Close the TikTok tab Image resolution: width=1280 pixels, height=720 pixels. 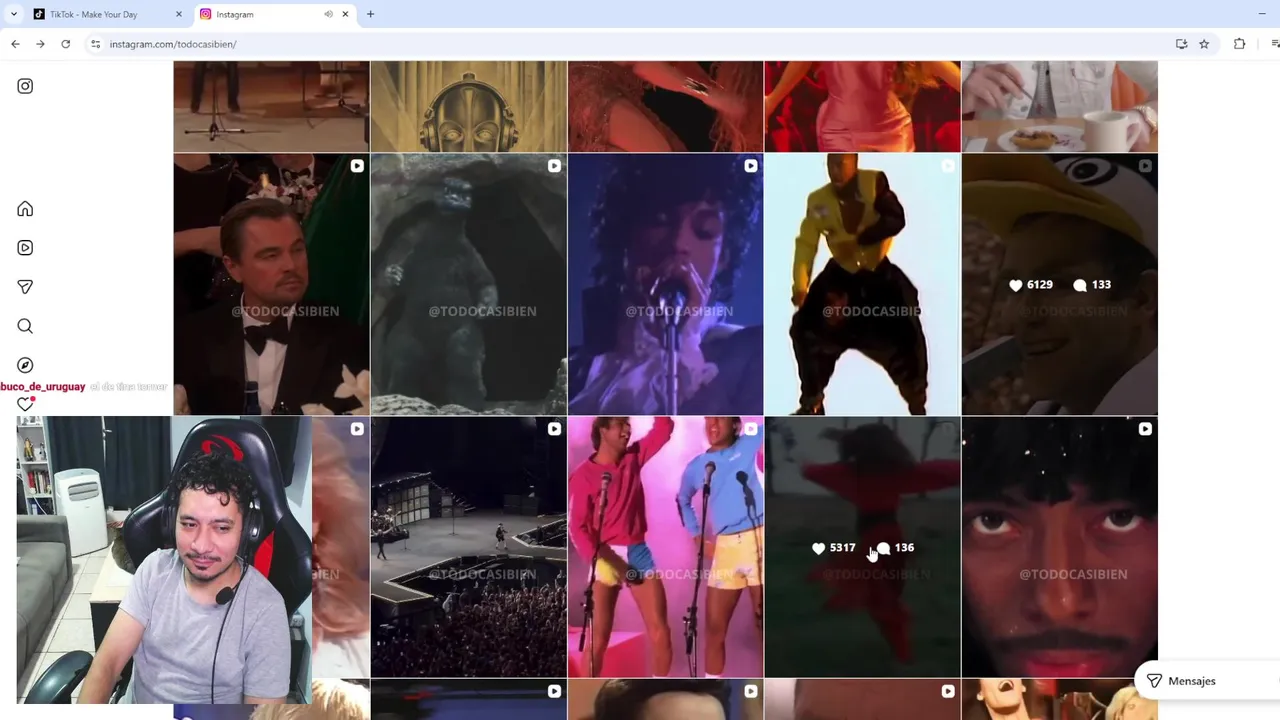pyautogui.click(x=179, y=14)
